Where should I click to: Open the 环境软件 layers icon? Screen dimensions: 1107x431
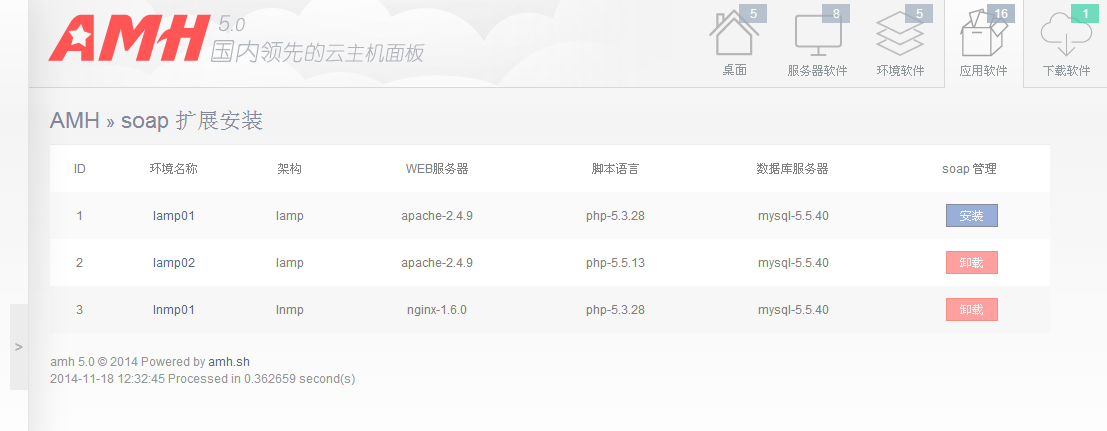(900, 38)
